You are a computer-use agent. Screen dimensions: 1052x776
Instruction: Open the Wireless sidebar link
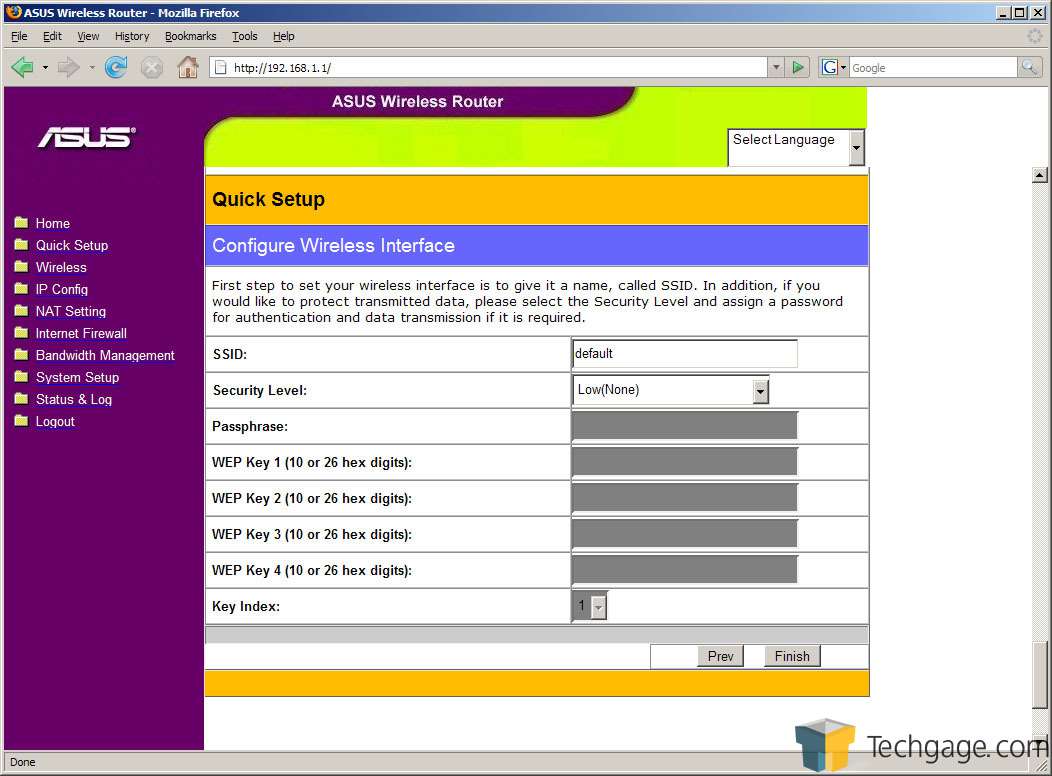[61, 268]
